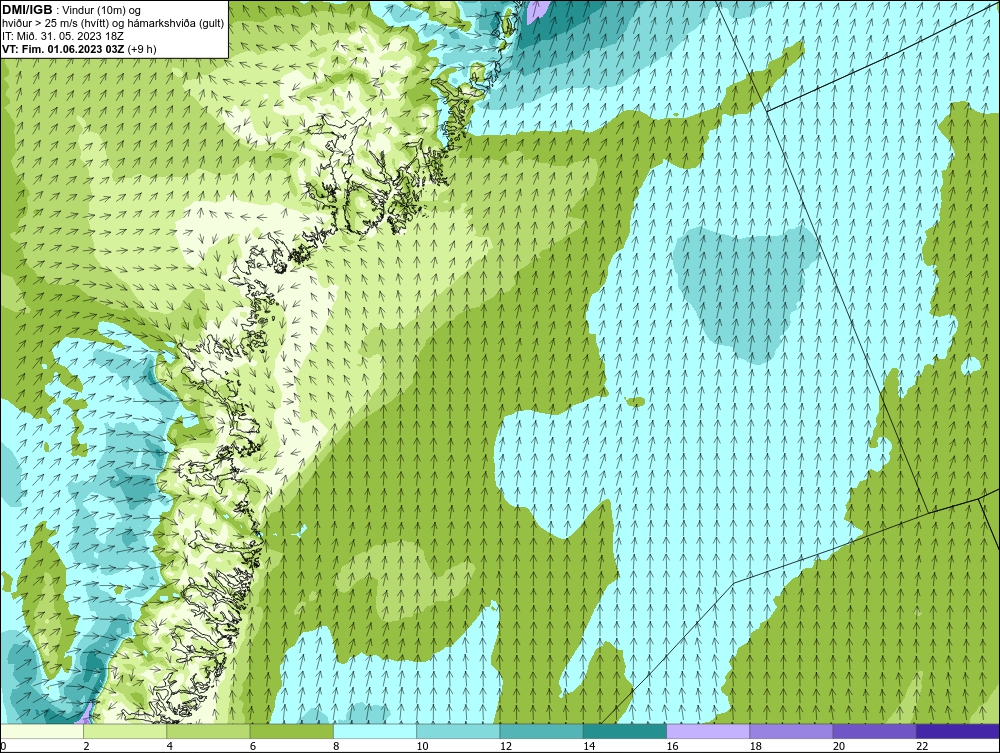The height and width of the screenshot is (753, 1000).
Task: Click the legend scale label "20"
Action: point(839,747)
